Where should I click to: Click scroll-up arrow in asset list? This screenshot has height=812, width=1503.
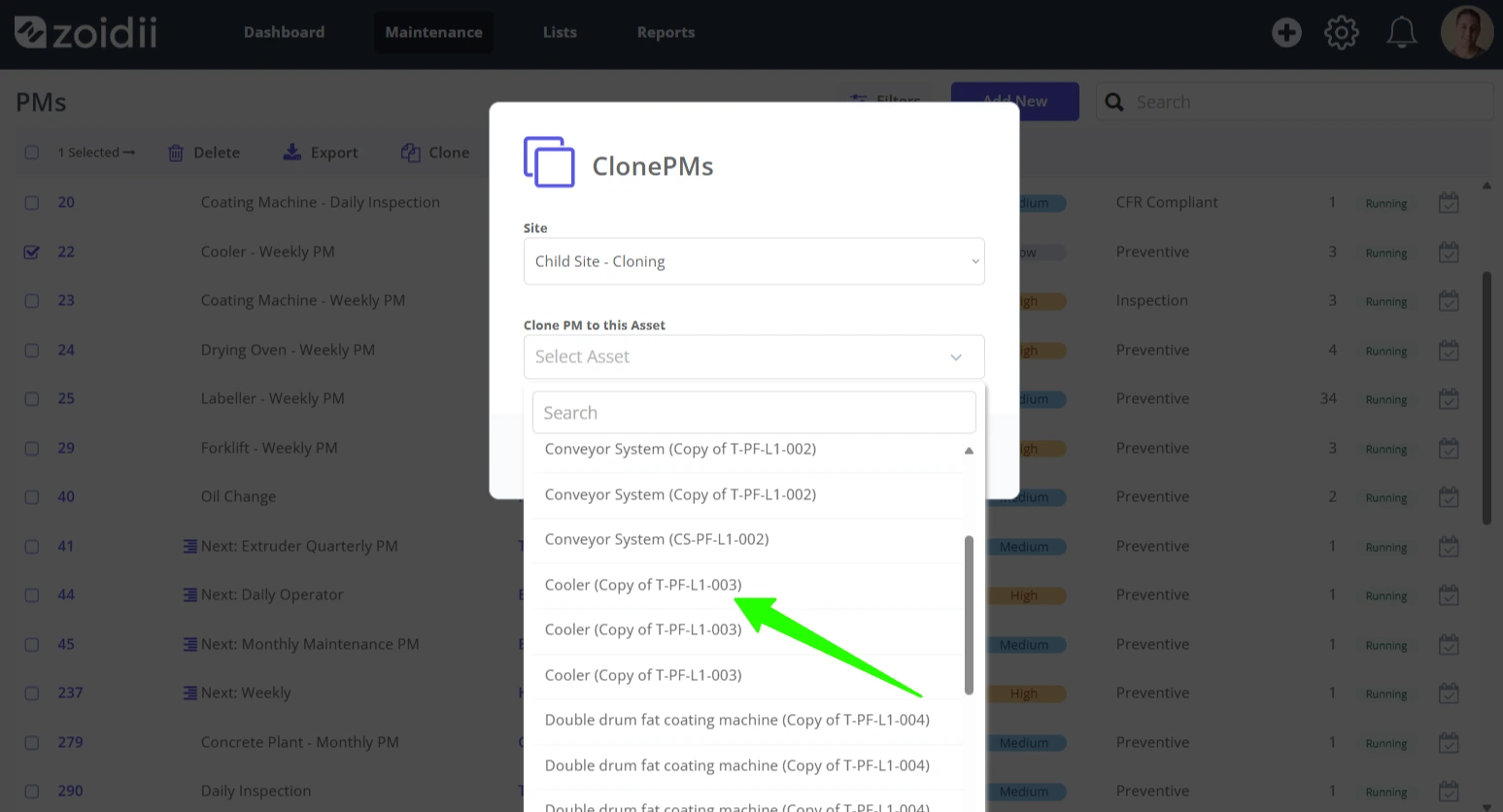pyautogui.click(x=969, y=451)
